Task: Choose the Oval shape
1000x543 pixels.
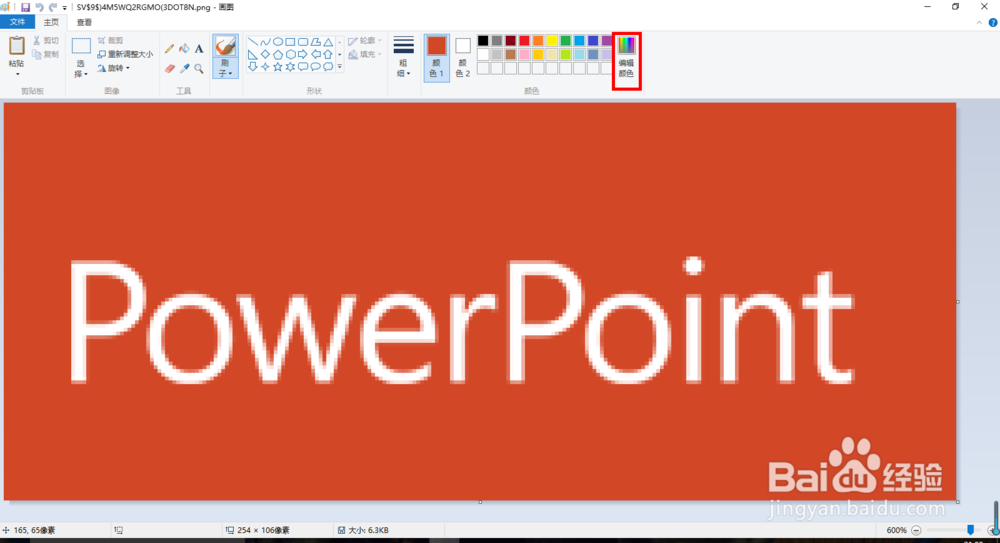Action: [278, 42]
